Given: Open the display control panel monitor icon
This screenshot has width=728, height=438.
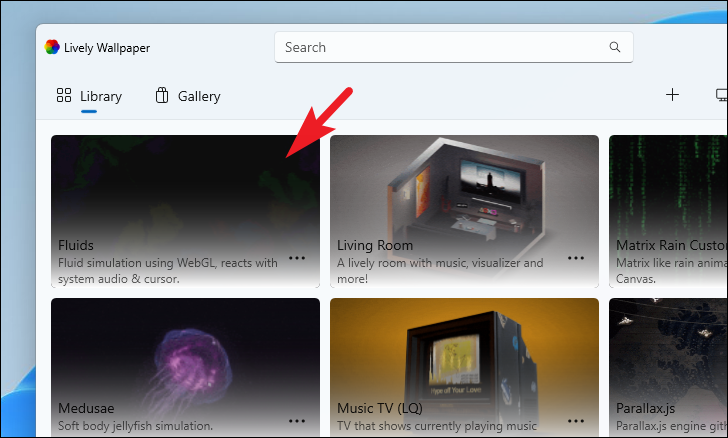Looking at the screenshot, I should pos(722,95).
